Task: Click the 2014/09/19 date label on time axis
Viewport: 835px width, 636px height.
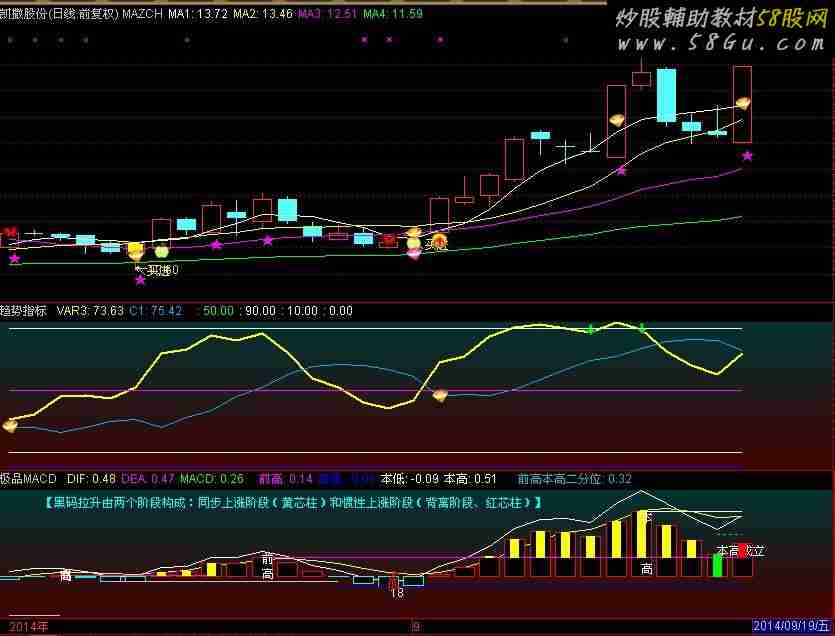Action: 792,627
